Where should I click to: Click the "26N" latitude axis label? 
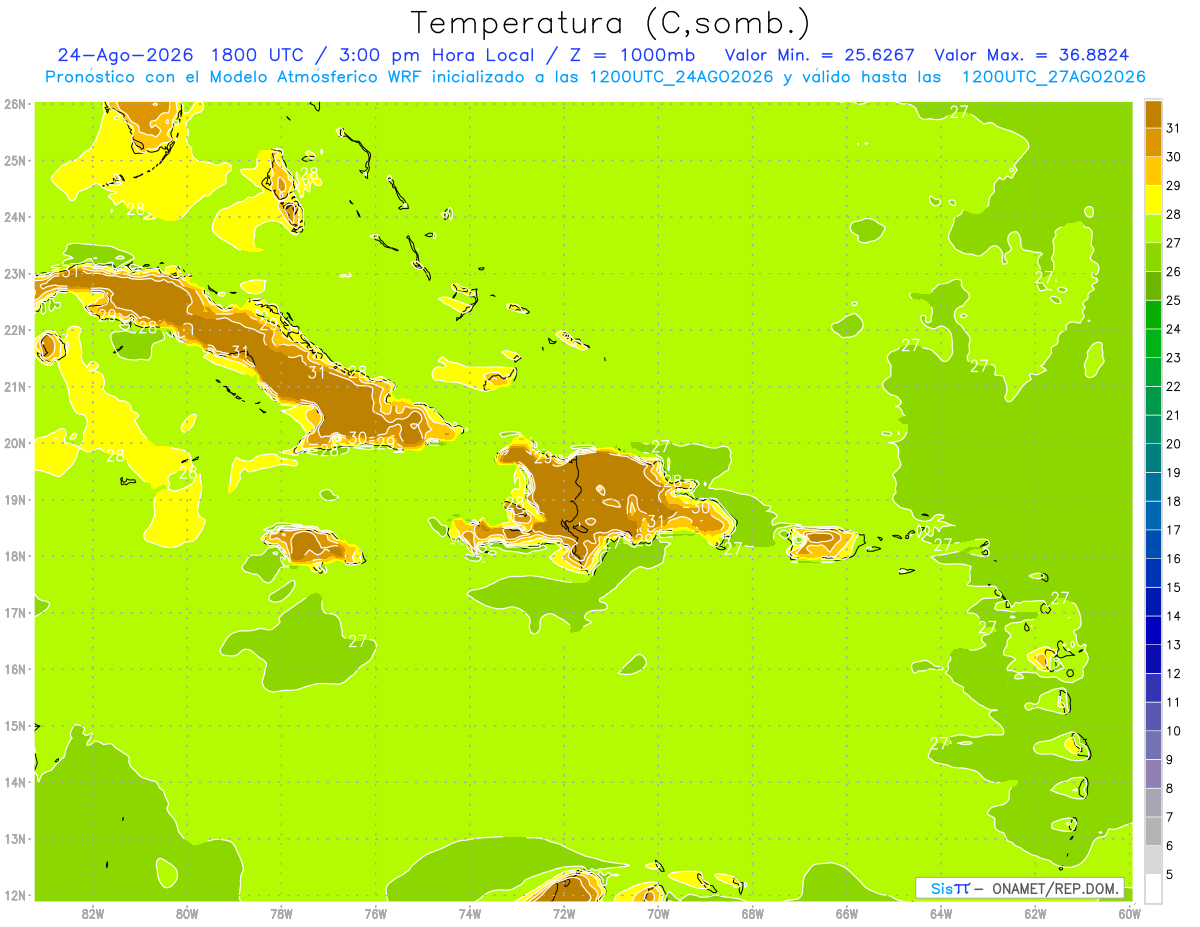pos(15,104)
